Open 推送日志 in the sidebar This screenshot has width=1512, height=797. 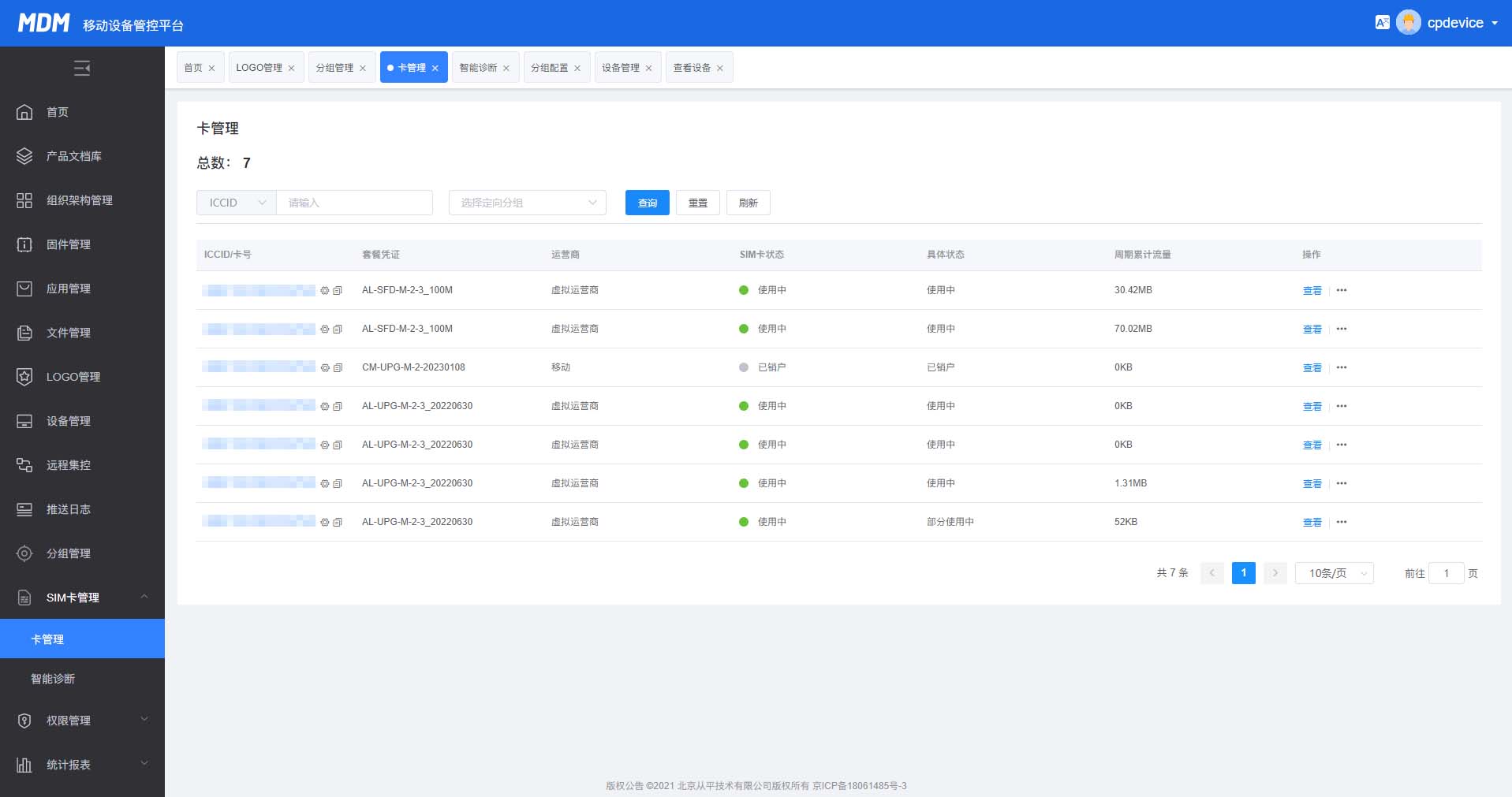pyautogui.click(x=82, y=509)
